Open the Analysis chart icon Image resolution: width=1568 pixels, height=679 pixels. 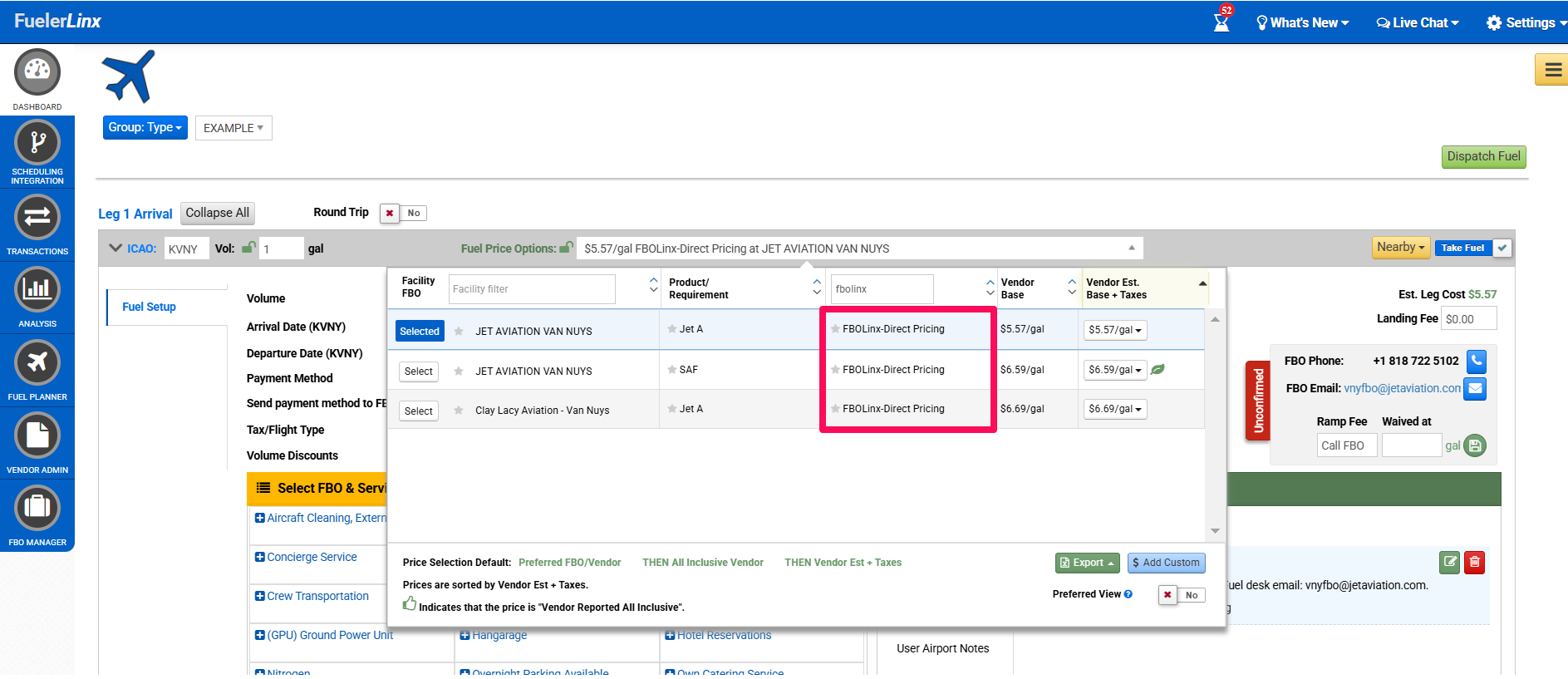[37, 289]
